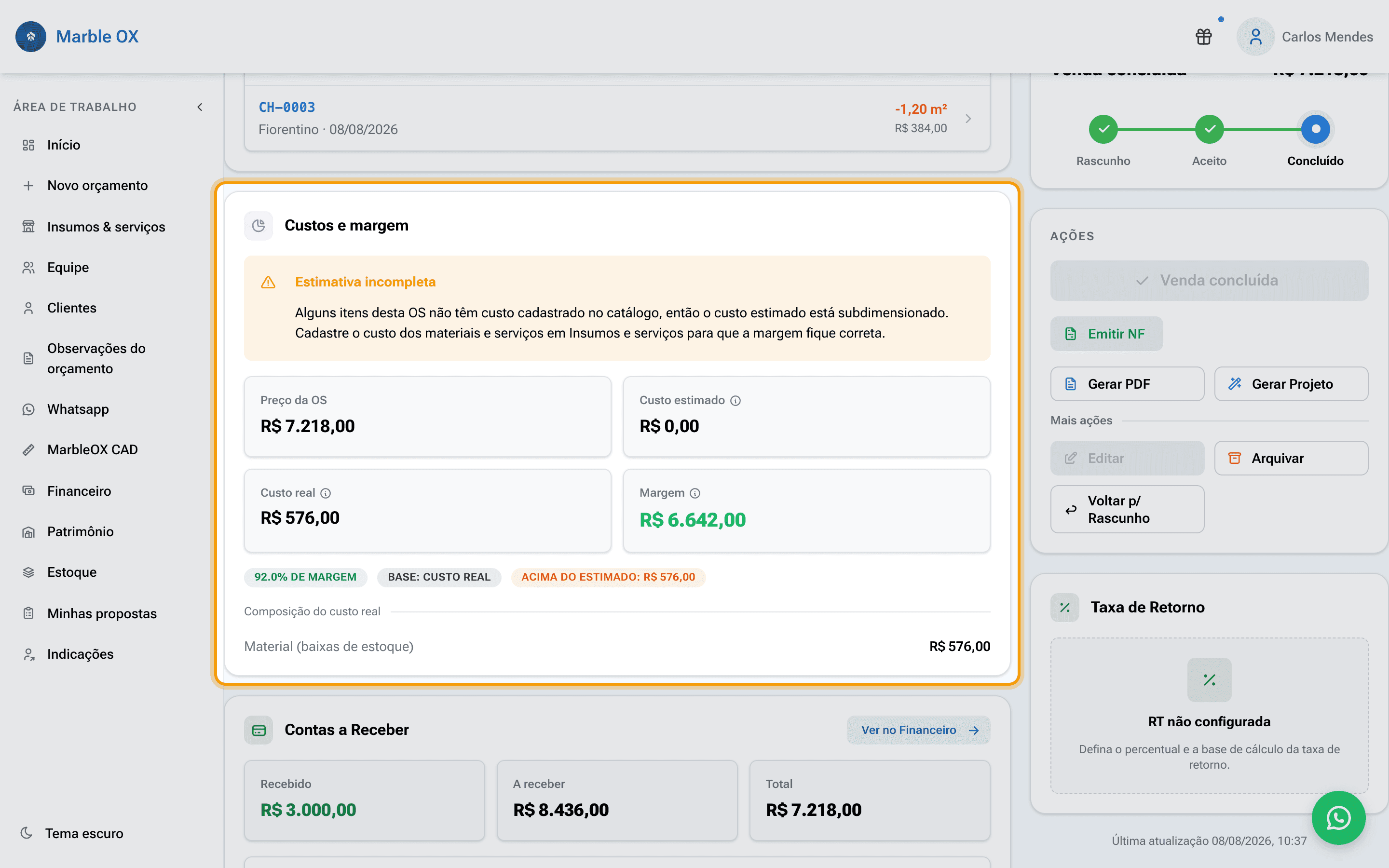The width and height of the screenshot is (1389, 868).
Task: Click the Aceito step circle
Action: tap(1210, 129)
